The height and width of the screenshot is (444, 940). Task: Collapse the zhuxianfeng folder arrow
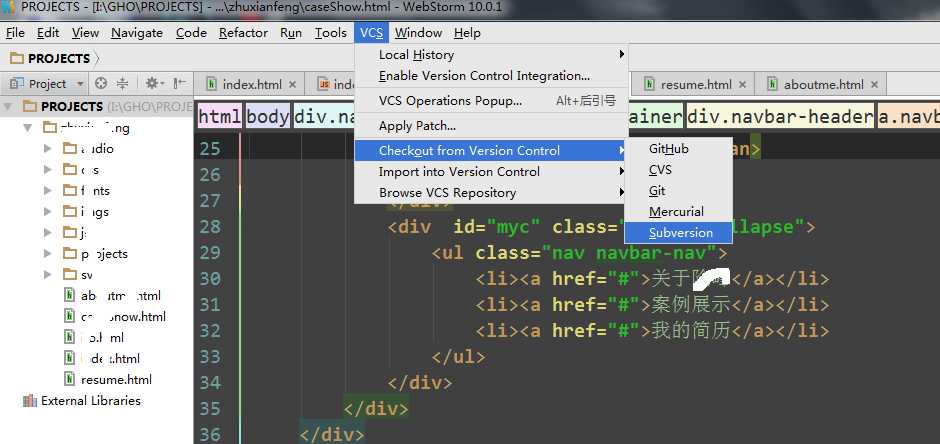tap(28, 128)
